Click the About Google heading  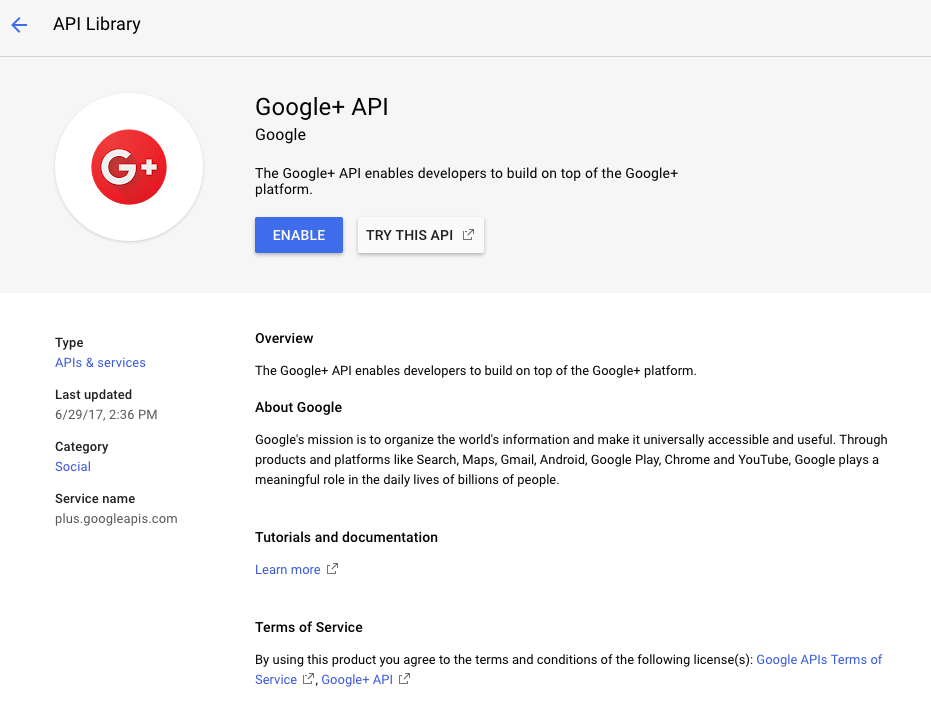click(x=298, y=407)
